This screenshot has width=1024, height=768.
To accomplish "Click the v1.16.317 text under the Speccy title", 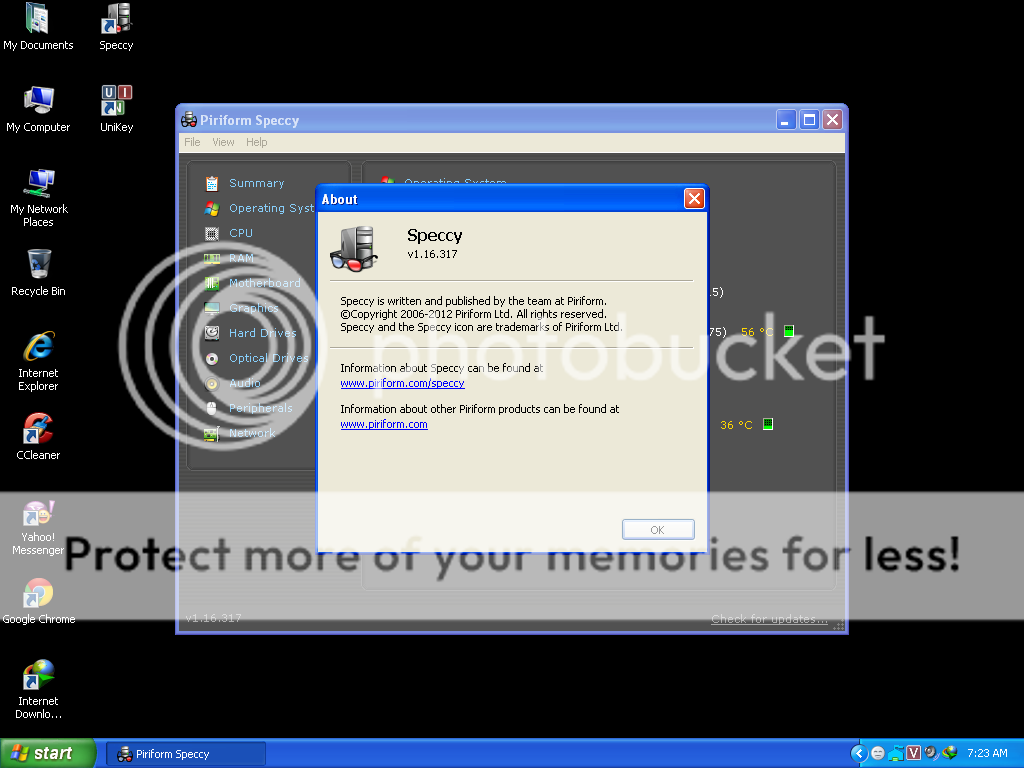I will (x=432, y=254).
